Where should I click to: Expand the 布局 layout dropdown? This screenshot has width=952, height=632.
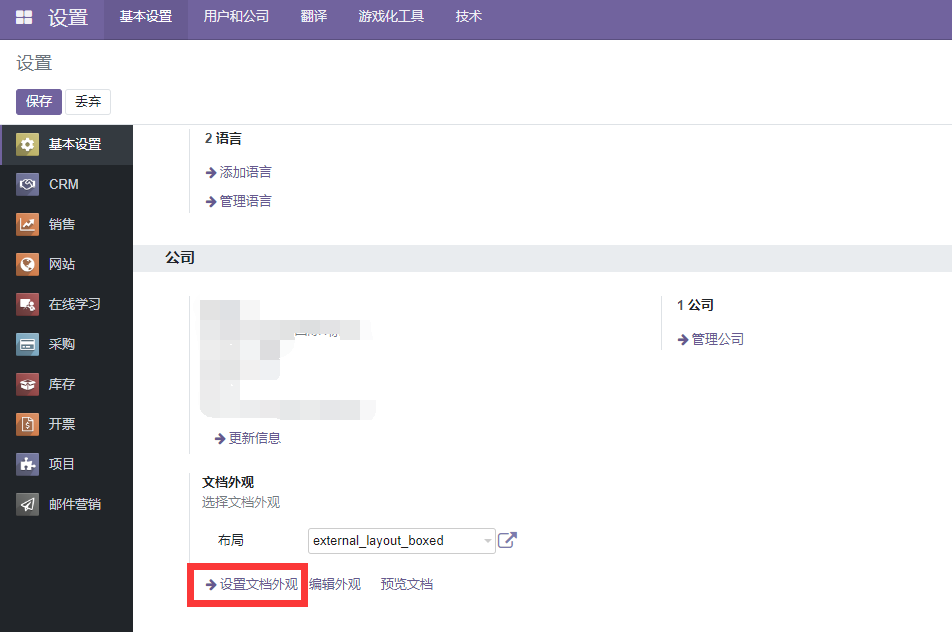coord(401,540)
